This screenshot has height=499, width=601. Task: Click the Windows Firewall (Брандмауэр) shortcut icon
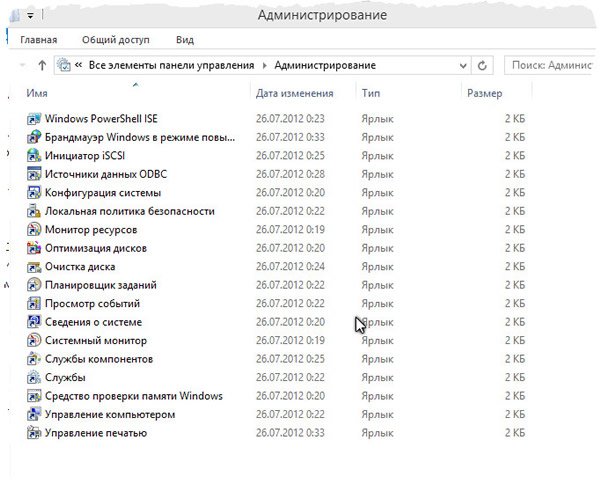pos(34,137)
